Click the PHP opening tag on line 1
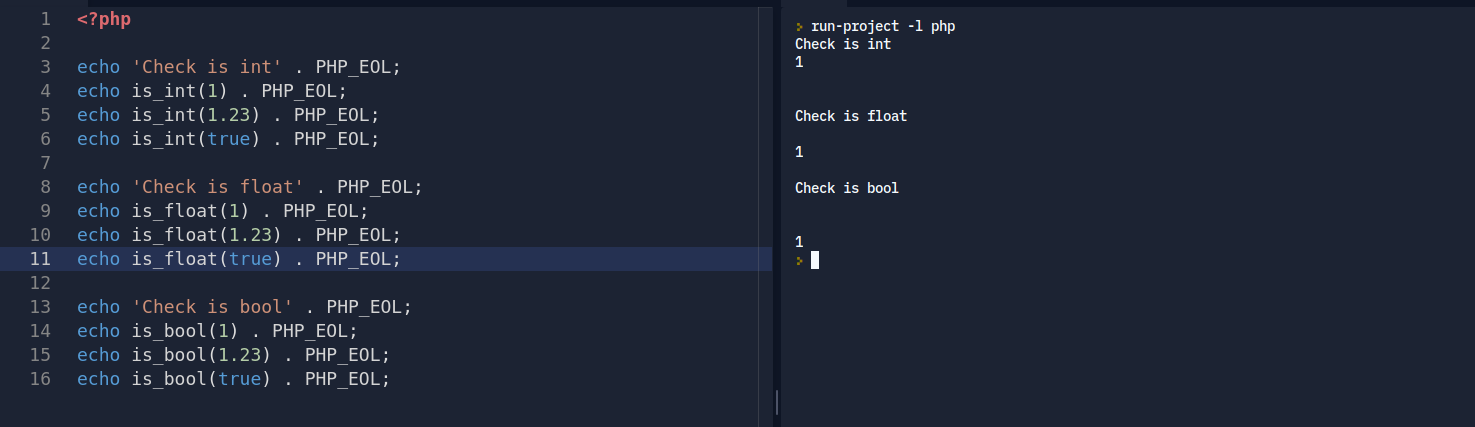1475x427 pixels. pyautogui.click(x=103, y=19)
